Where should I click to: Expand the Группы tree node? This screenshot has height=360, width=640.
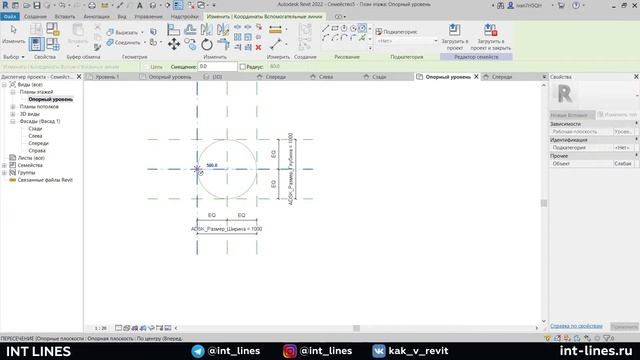(4, 173)
